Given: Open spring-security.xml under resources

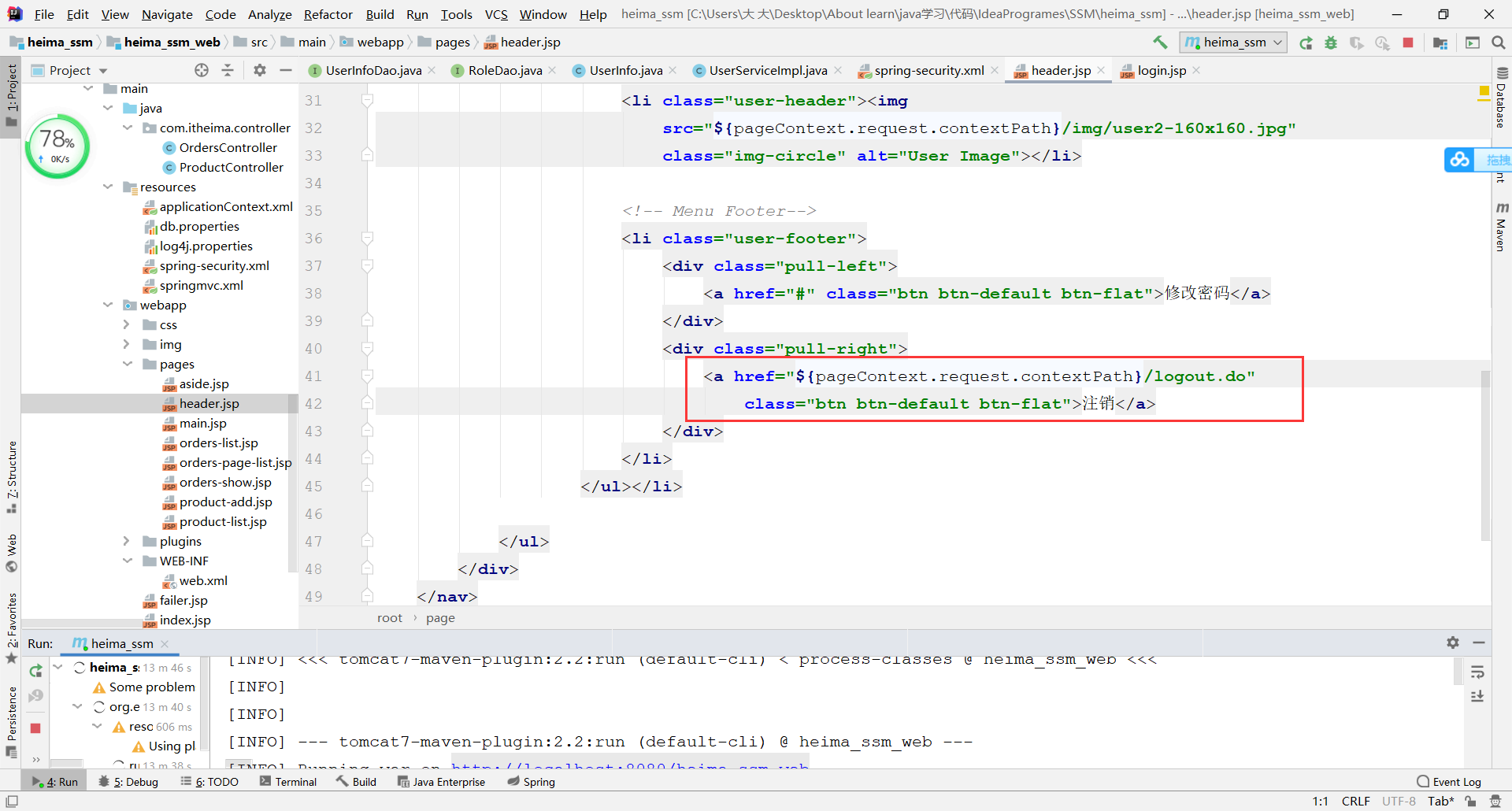Looking at the screenshot, I should pos(214,265).
